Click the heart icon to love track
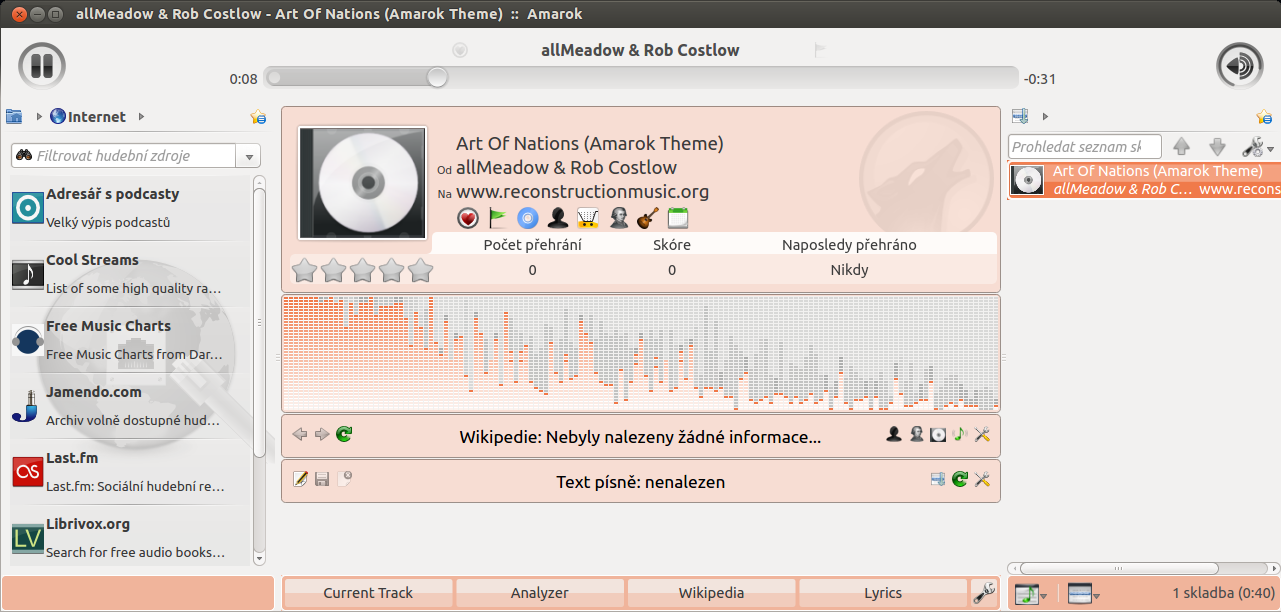Screen dimensions: 1281x612 point(468,217)
